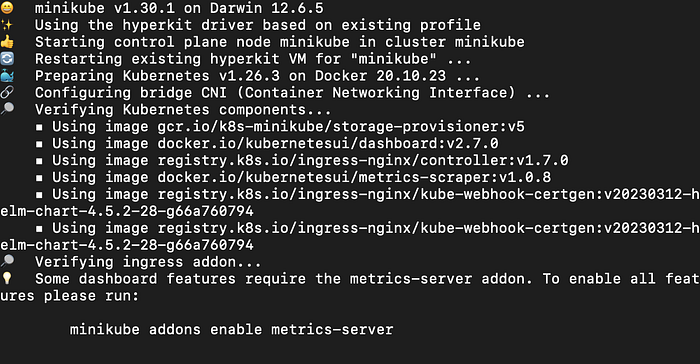
Task: Click registry.k8s.io/ingress-nginx/controller:v1.7.0 text
Action: point(362,160)
